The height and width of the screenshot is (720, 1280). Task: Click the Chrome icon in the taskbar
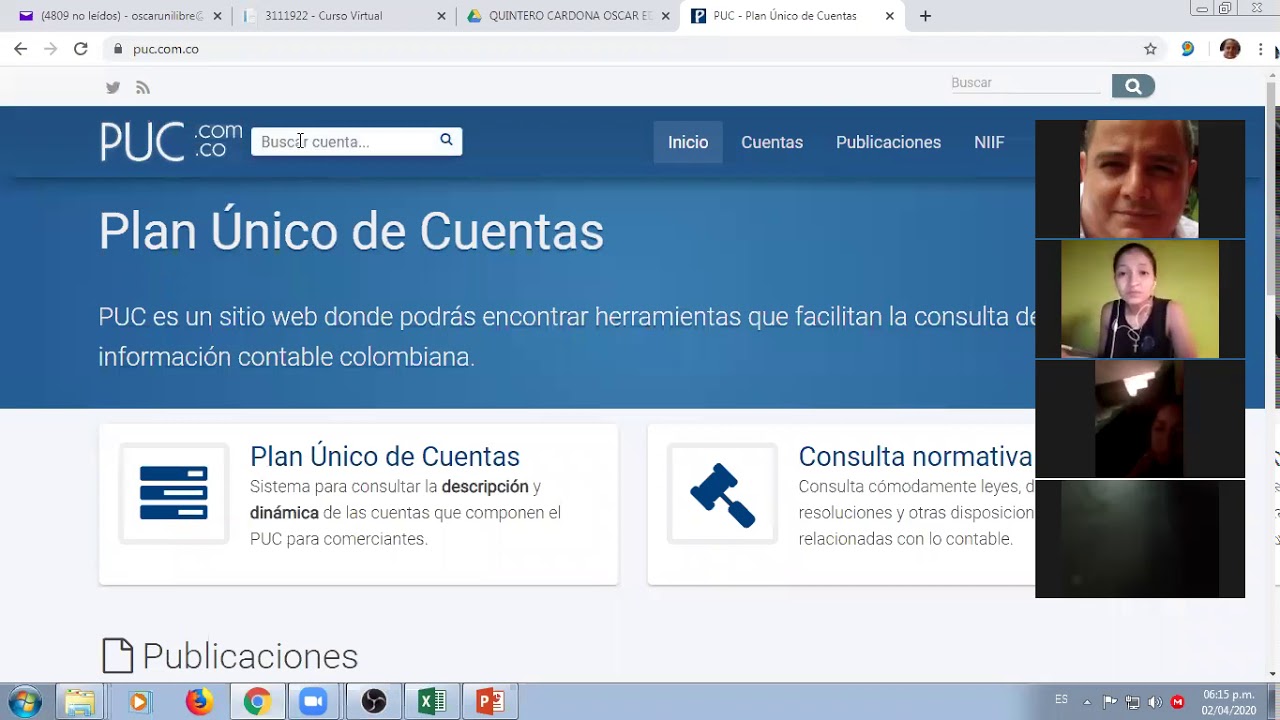(257, 702)
